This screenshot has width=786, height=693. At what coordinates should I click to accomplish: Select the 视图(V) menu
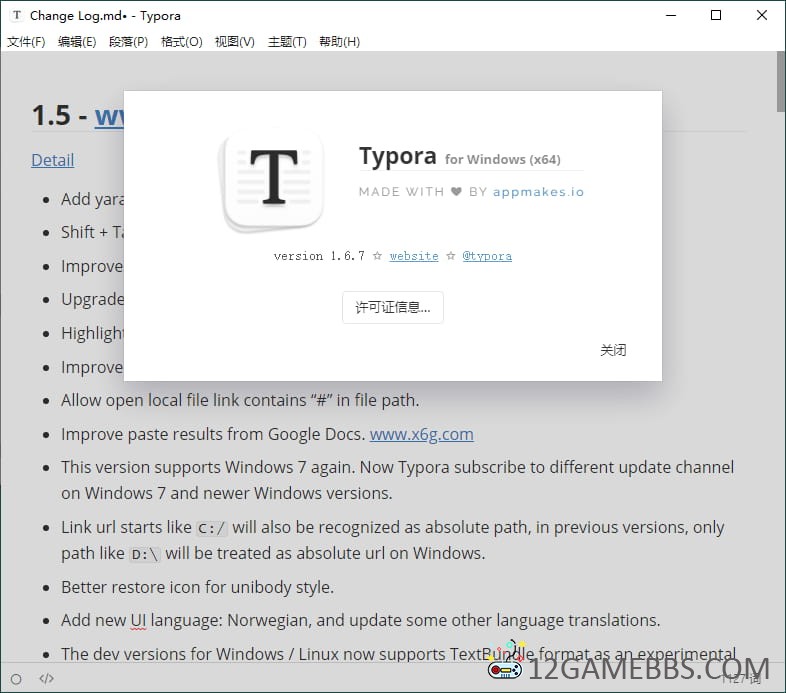click(x=234, y=42)
